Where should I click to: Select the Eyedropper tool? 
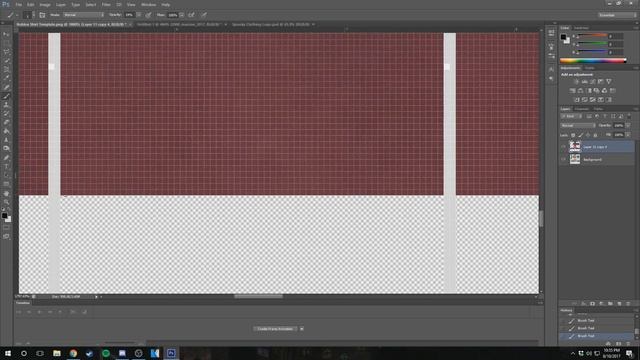6,78
